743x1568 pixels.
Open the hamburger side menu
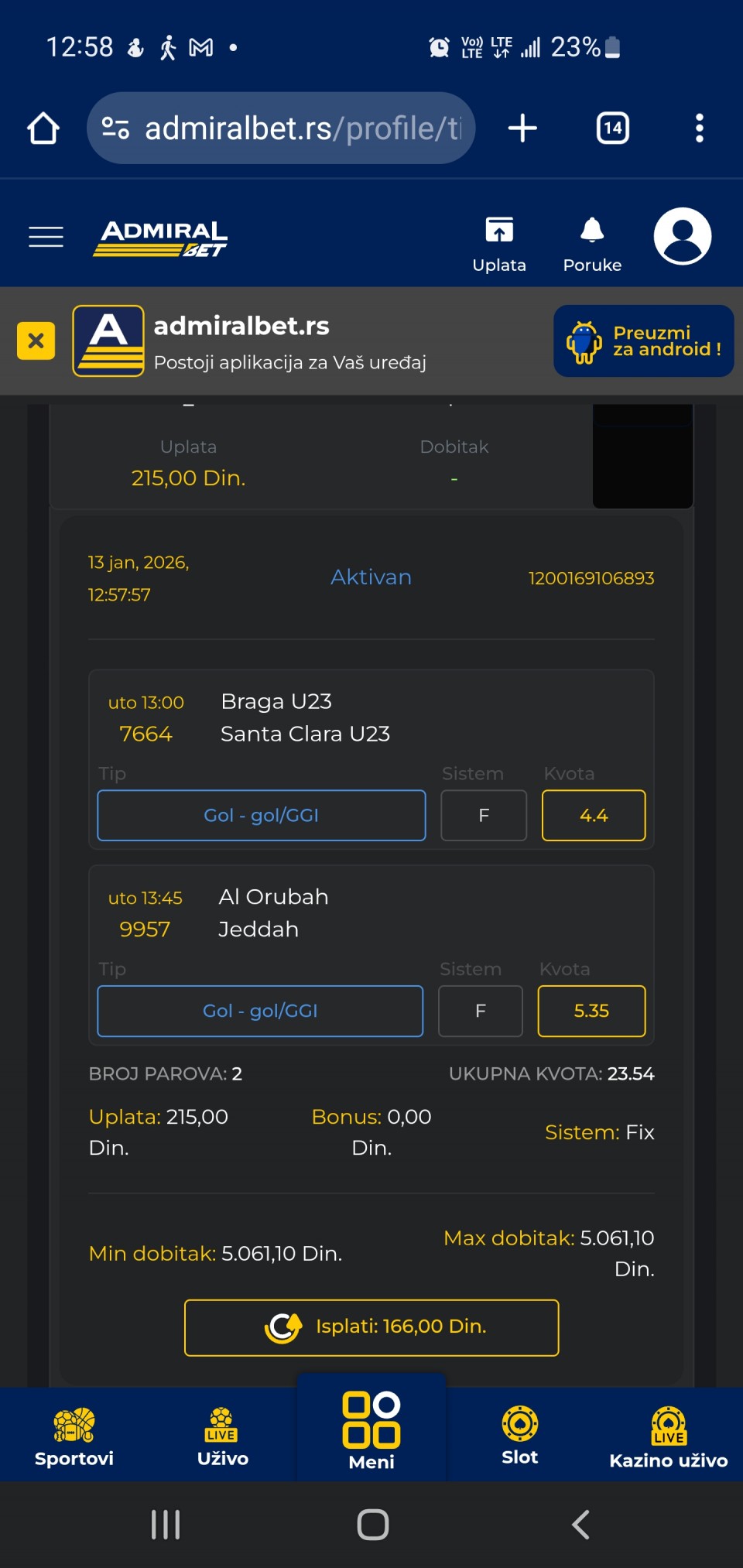coord(46,237)
